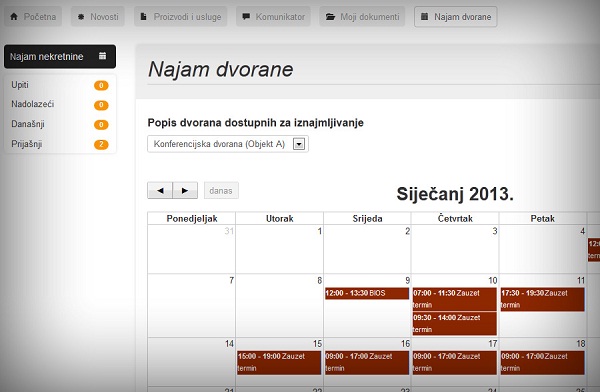Show Prijašnji bookings in sidebar
Screen dimensions: 600x392
[x=60, y=144]
